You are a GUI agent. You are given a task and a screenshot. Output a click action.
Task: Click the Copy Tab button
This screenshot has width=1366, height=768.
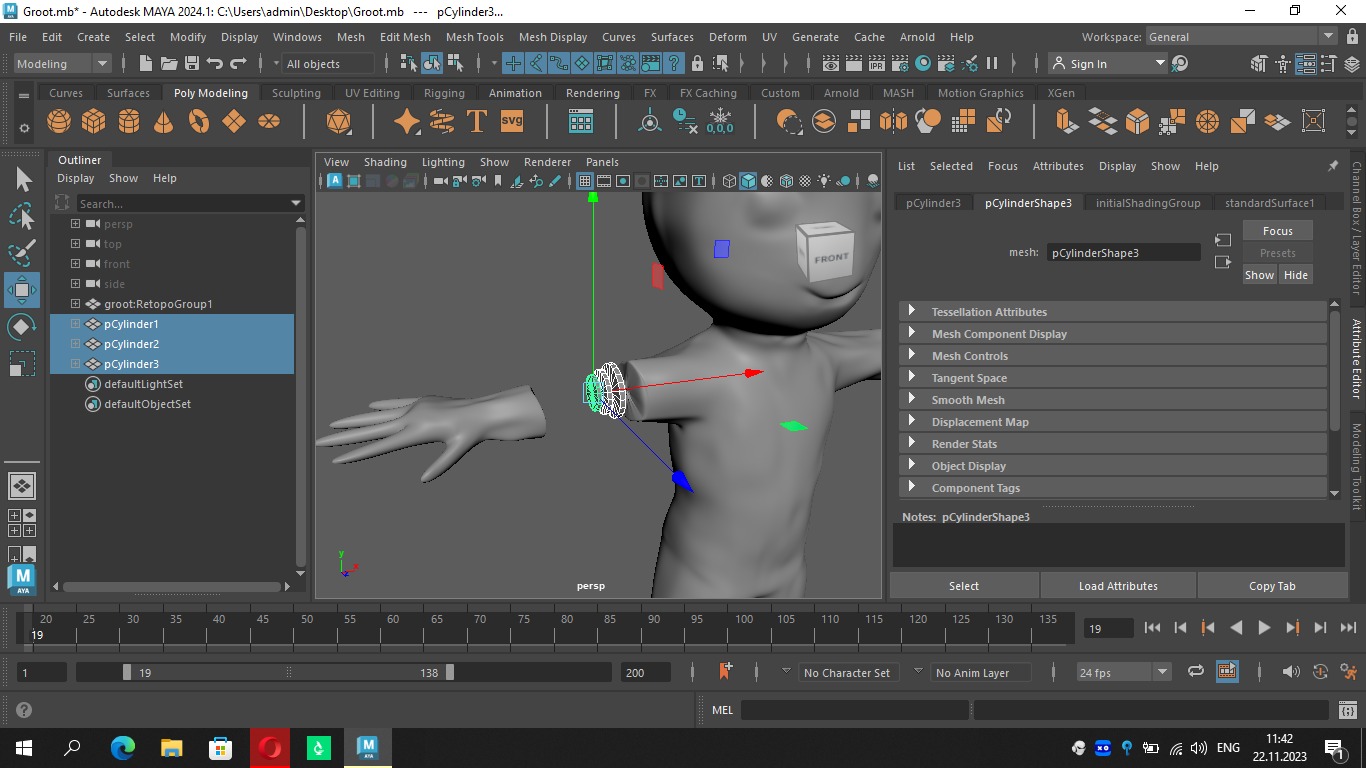point(1272,586)
